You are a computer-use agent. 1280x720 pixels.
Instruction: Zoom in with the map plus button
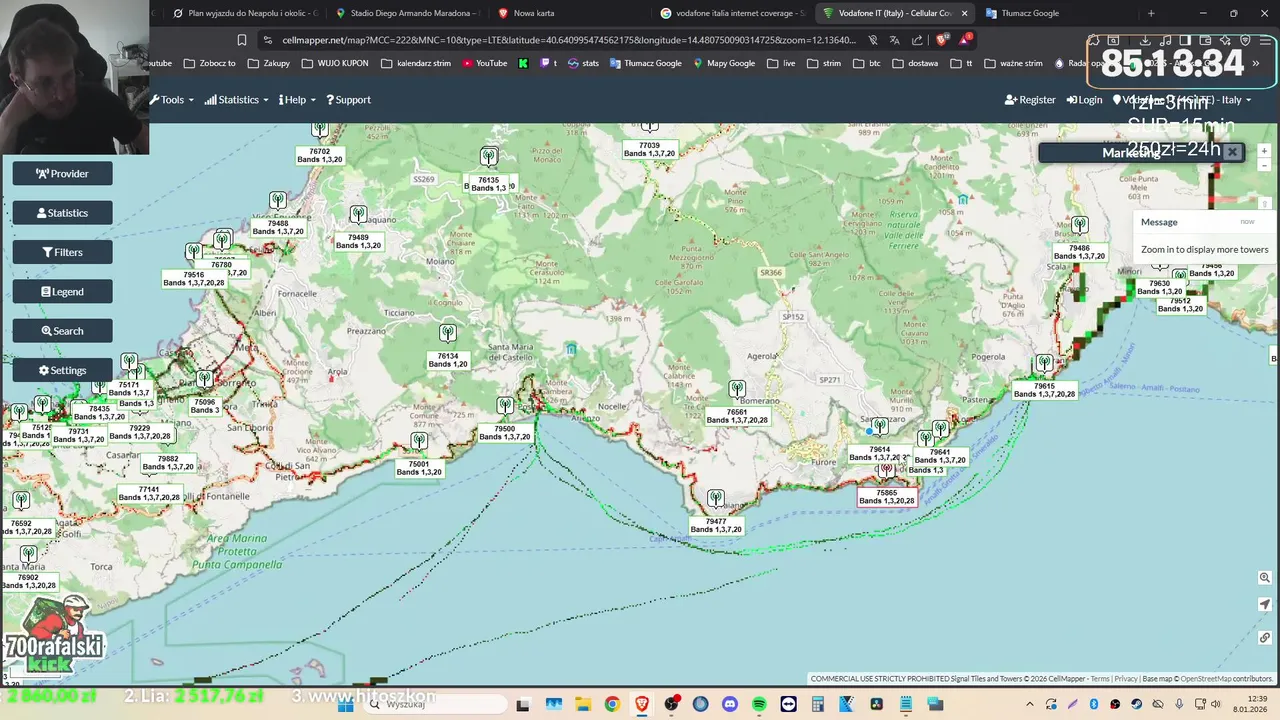(x=1264, y=151)
